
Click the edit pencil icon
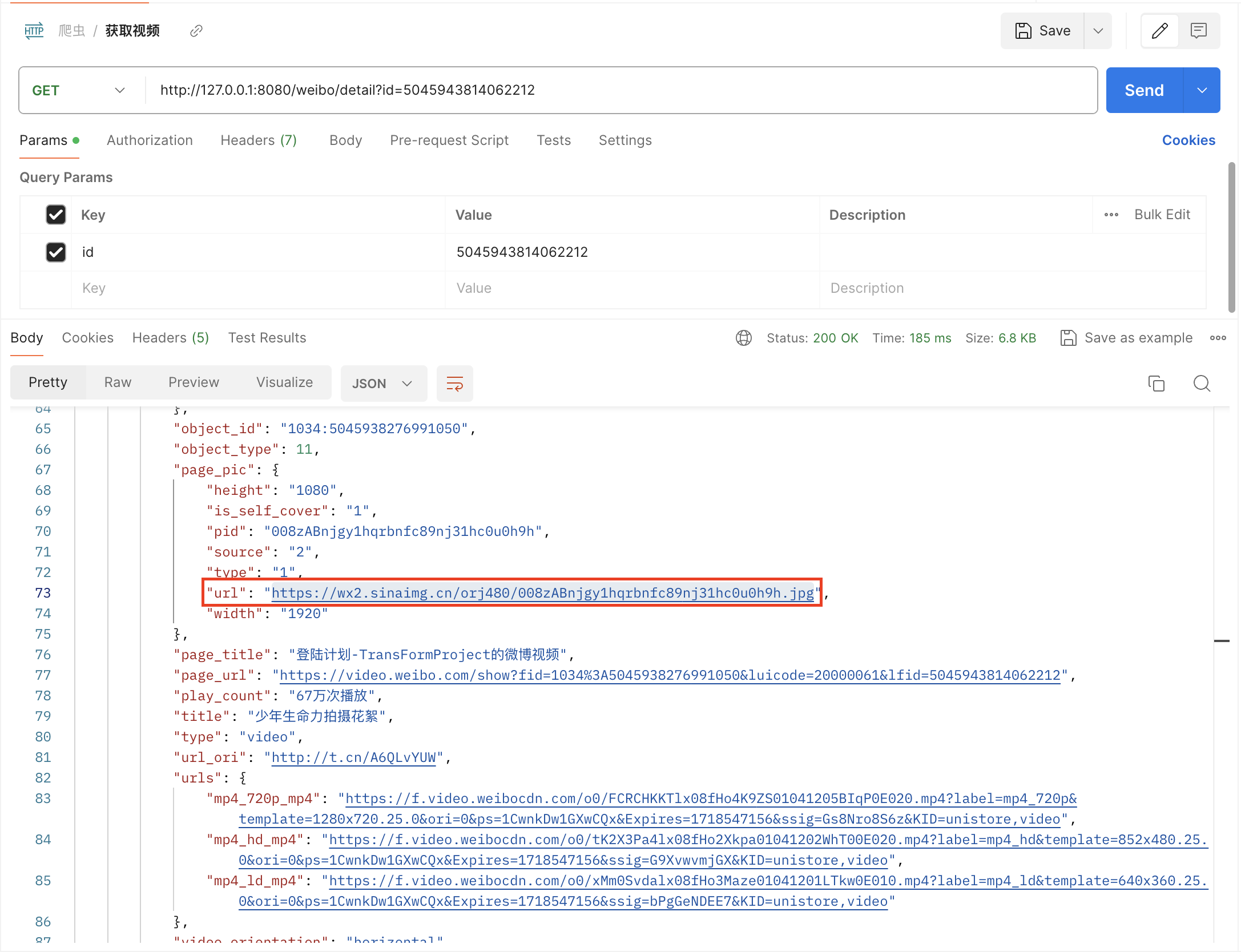tap(1160, 30)
